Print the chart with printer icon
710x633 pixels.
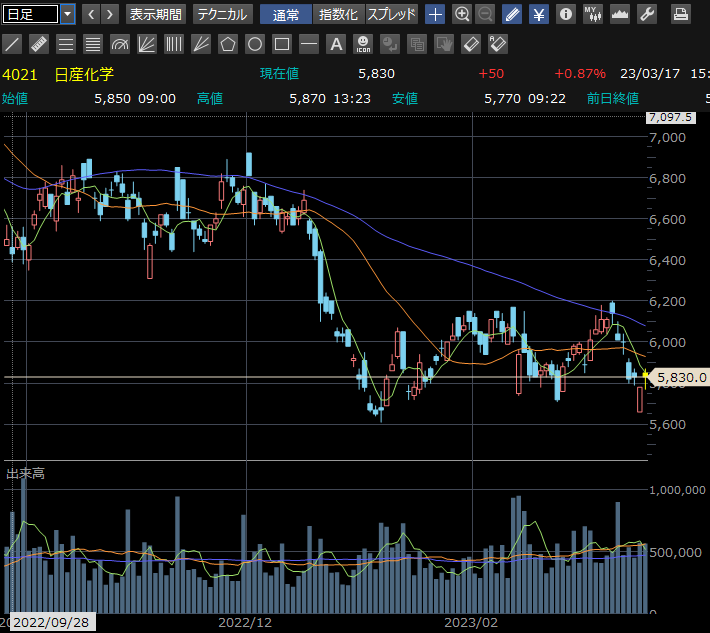[681, 14]
